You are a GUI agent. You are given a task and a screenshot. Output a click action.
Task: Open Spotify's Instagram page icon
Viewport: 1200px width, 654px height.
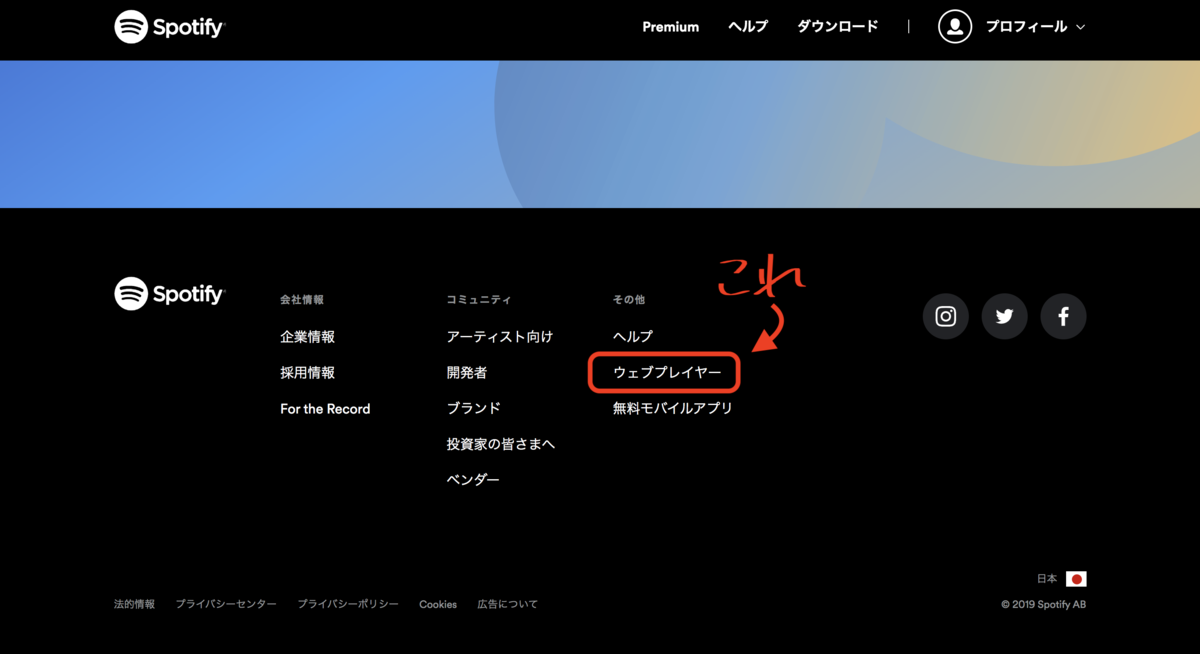(x=945, y=317)
